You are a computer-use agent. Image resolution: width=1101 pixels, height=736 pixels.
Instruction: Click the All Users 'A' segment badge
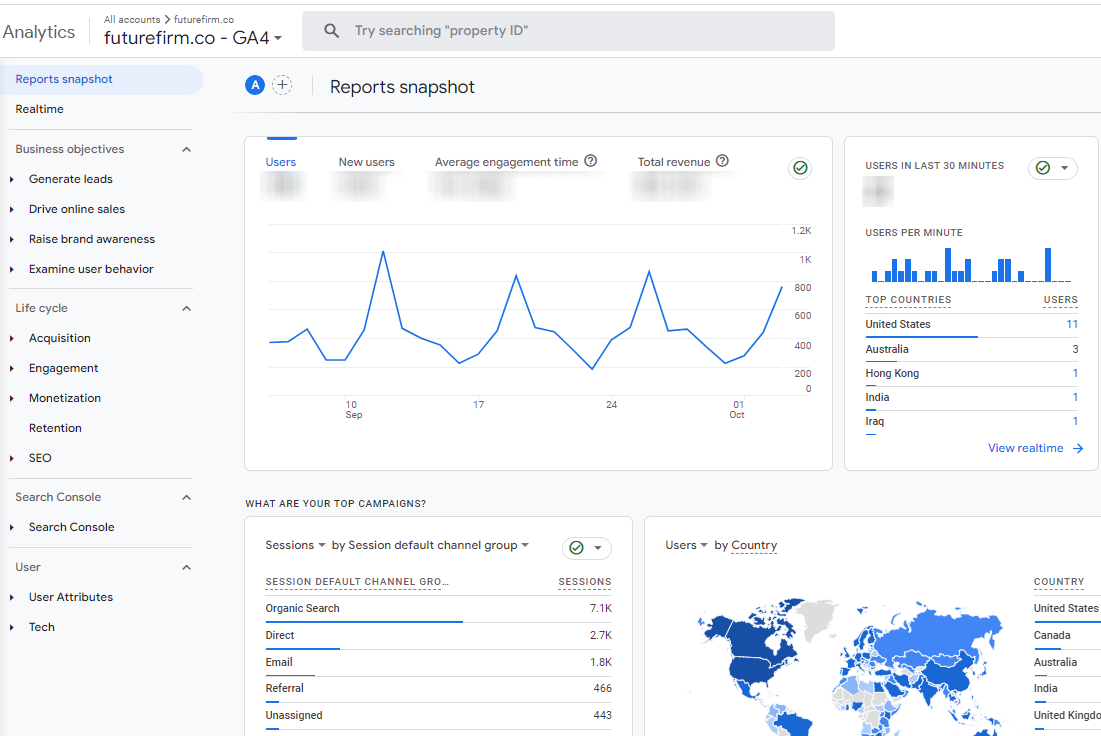point(255,86)
